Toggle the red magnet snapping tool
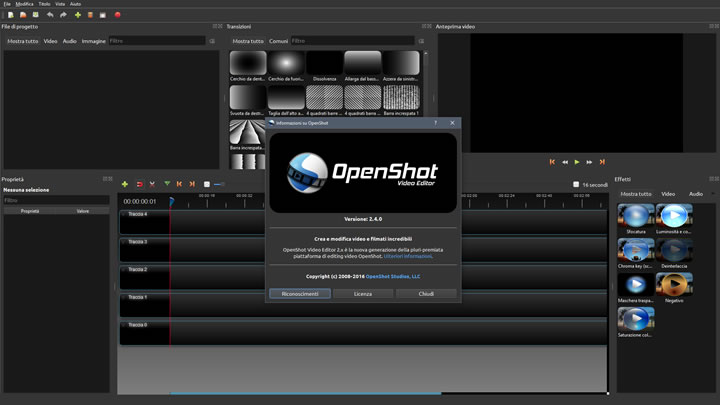Image resolution: width=720 pixels, height=405 pixels. tap(139, 184)
